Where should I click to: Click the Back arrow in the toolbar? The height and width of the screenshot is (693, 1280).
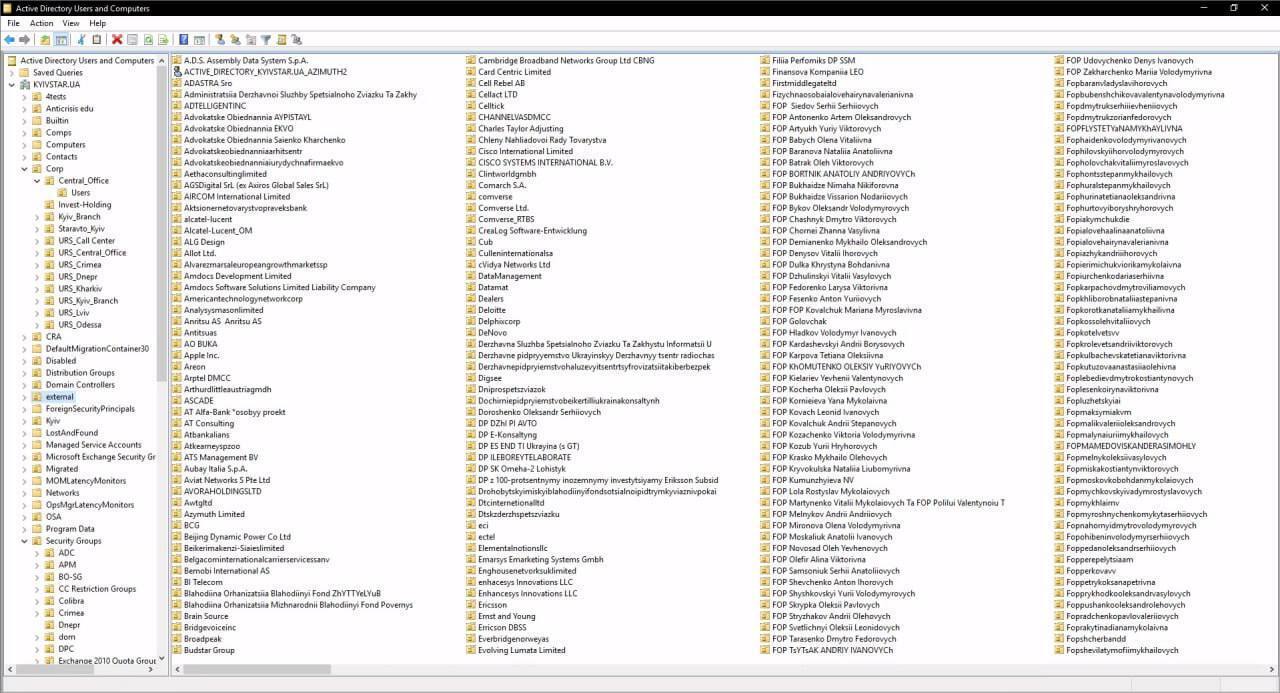10,40
